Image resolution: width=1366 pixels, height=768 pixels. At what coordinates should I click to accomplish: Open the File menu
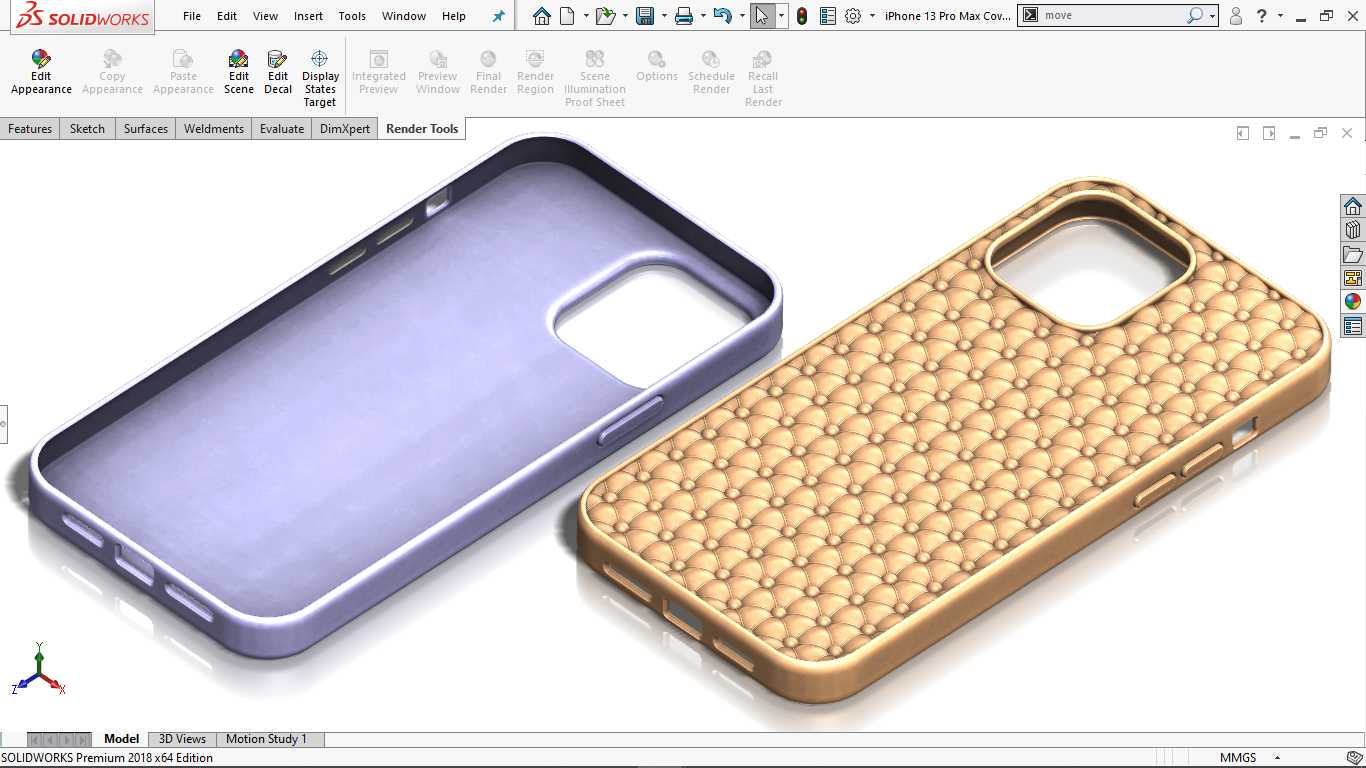pyautogui.click(x=192, y=16)
